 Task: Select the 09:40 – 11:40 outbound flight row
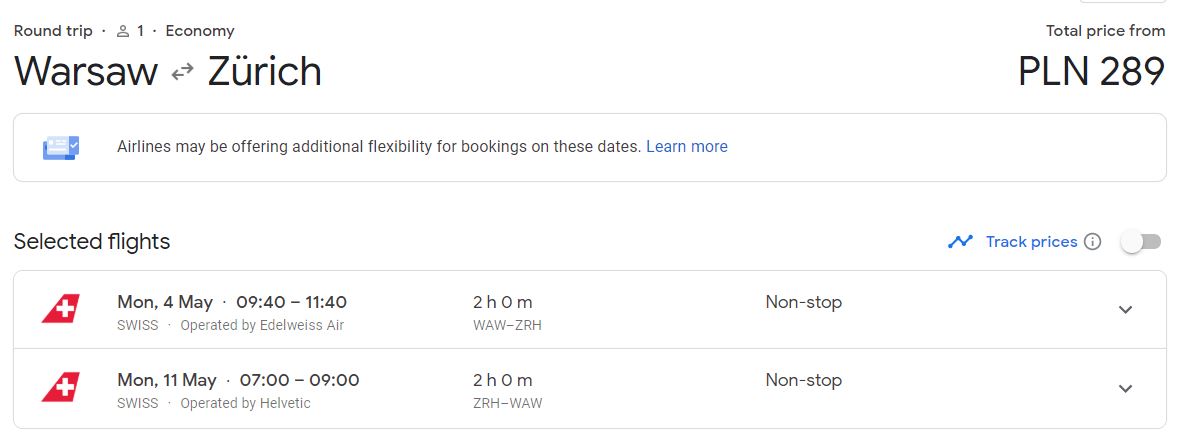point(589,310)
